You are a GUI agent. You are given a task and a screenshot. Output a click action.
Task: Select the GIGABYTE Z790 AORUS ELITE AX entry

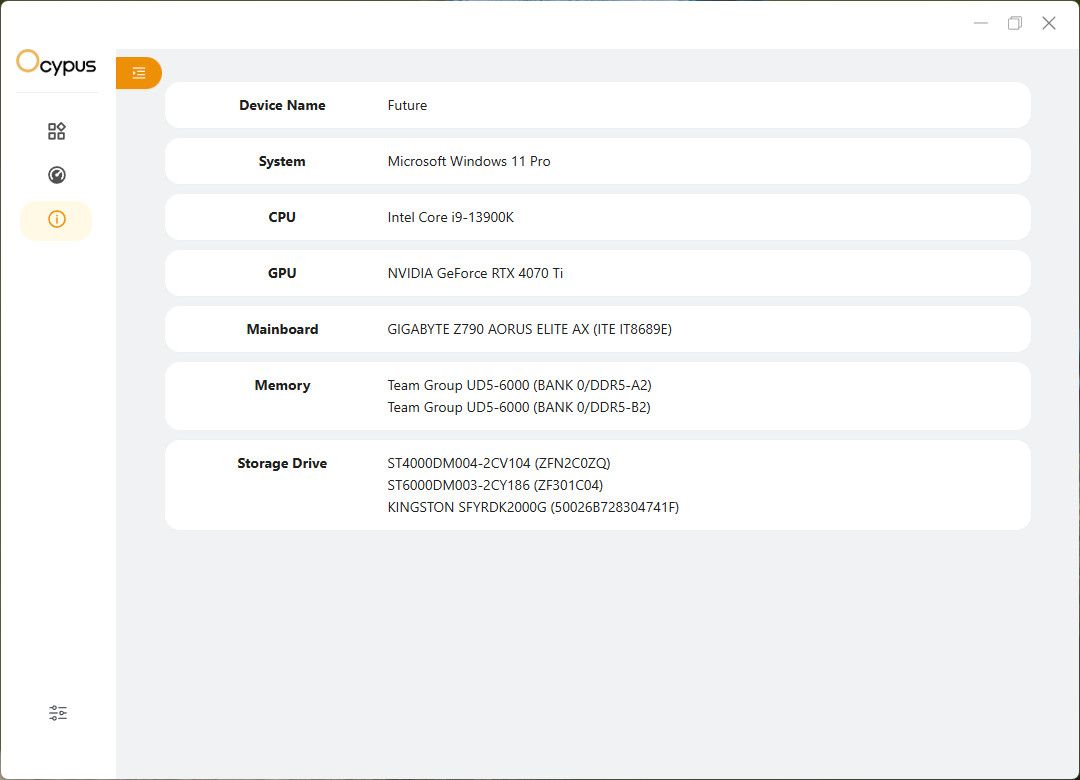coord(529,329)
